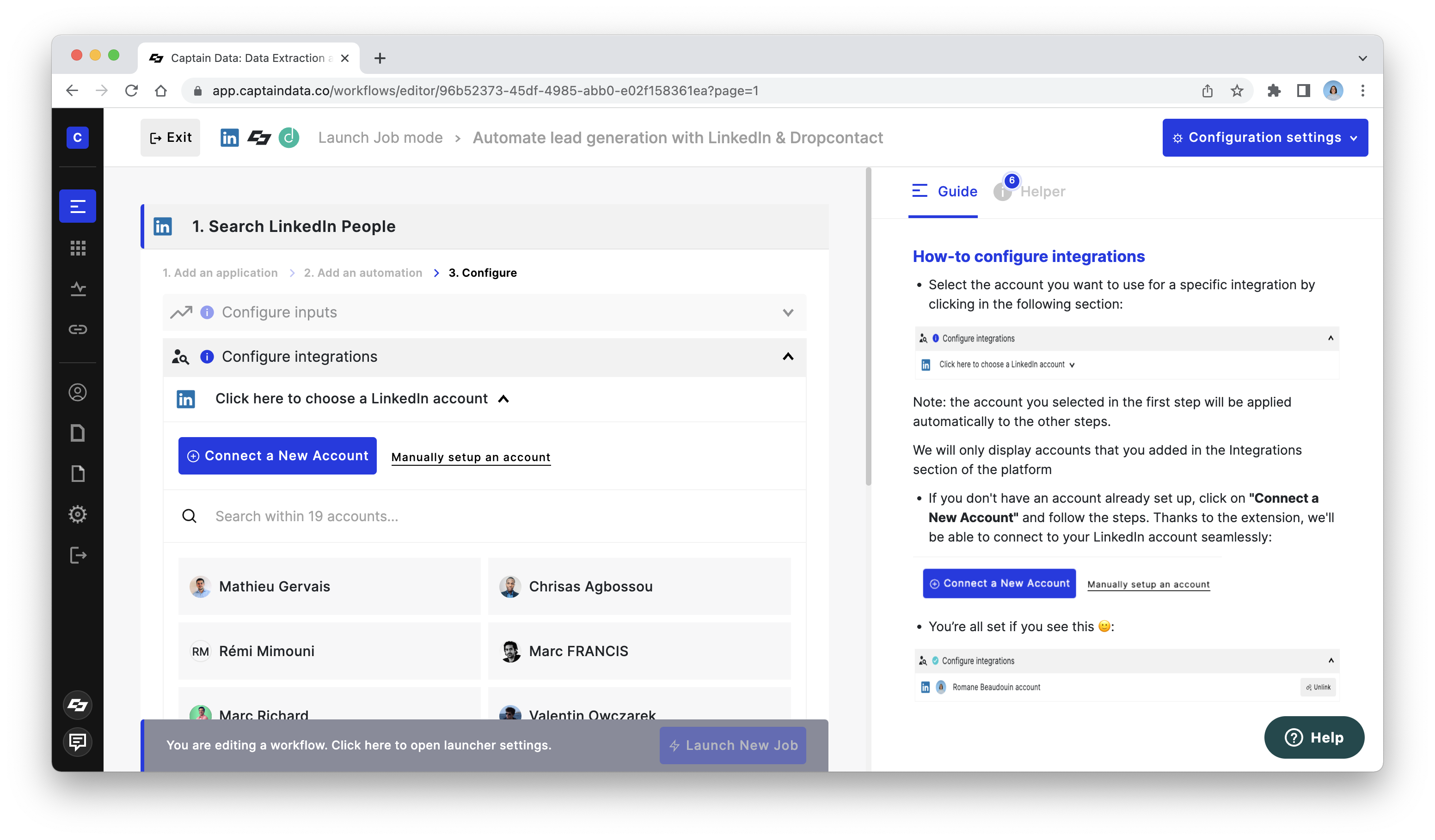Close the Captain Data browser tab
The width and height of the screenshot is (1435, 840).
tap(344, 58)
